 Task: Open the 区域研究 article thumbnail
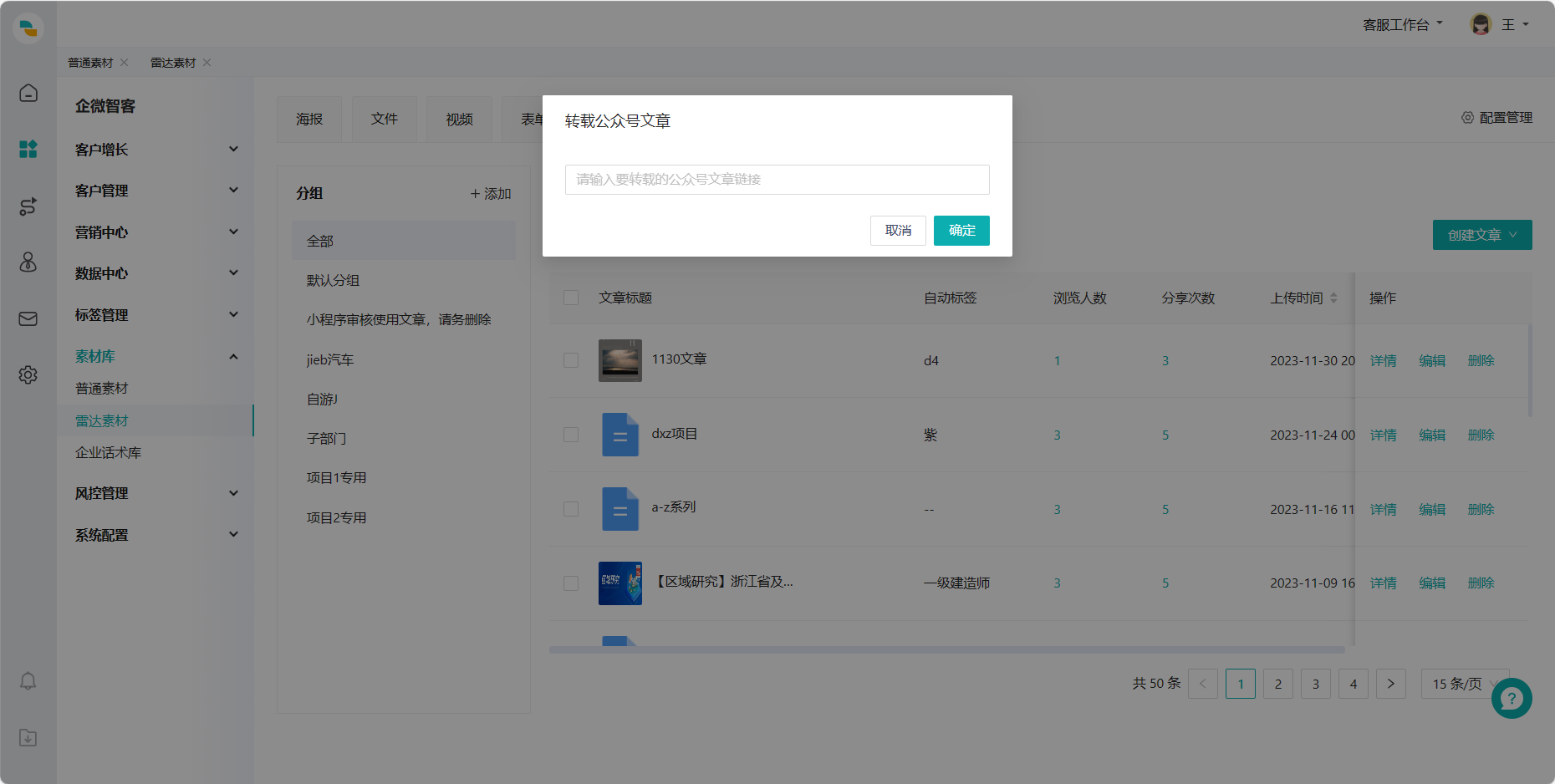(620, 583)
